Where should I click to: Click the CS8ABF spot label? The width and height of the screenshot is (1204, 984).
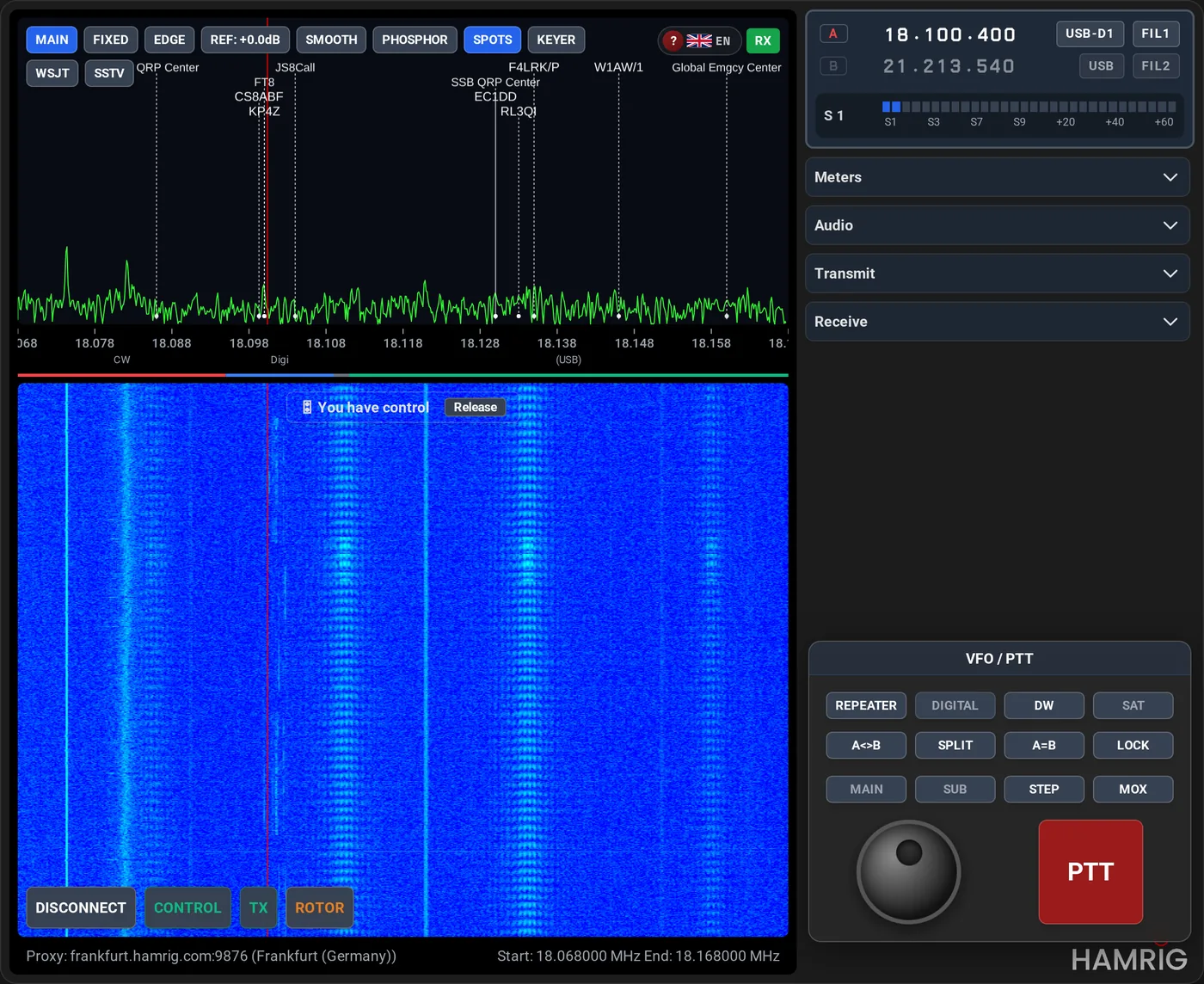[259, 96]
